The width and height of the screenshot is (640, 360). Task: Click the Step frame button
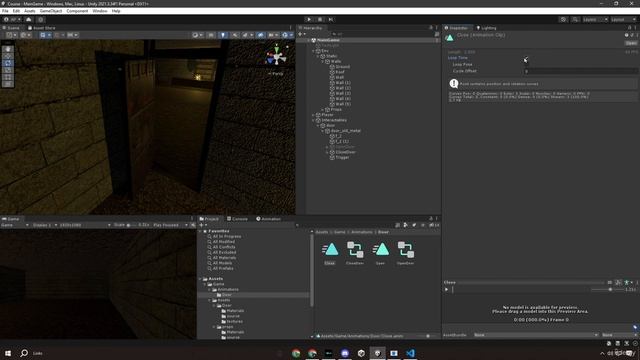pyautogui.click(x=331, y=19)
